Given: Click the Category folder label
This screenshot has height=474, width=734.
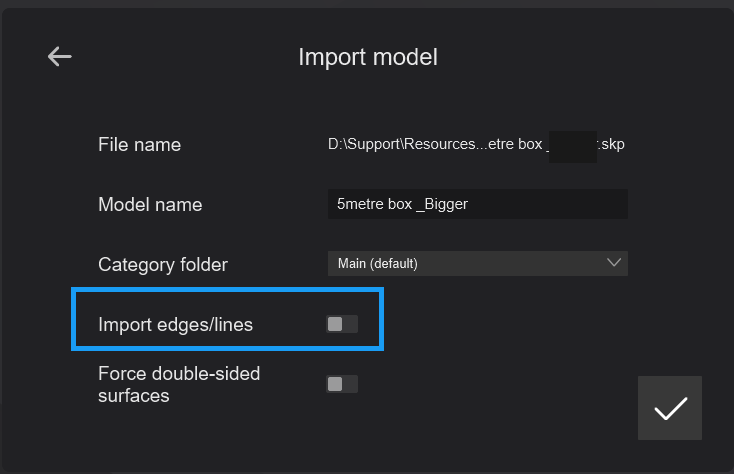Looking at the screenshot, I should coord(163,264).
